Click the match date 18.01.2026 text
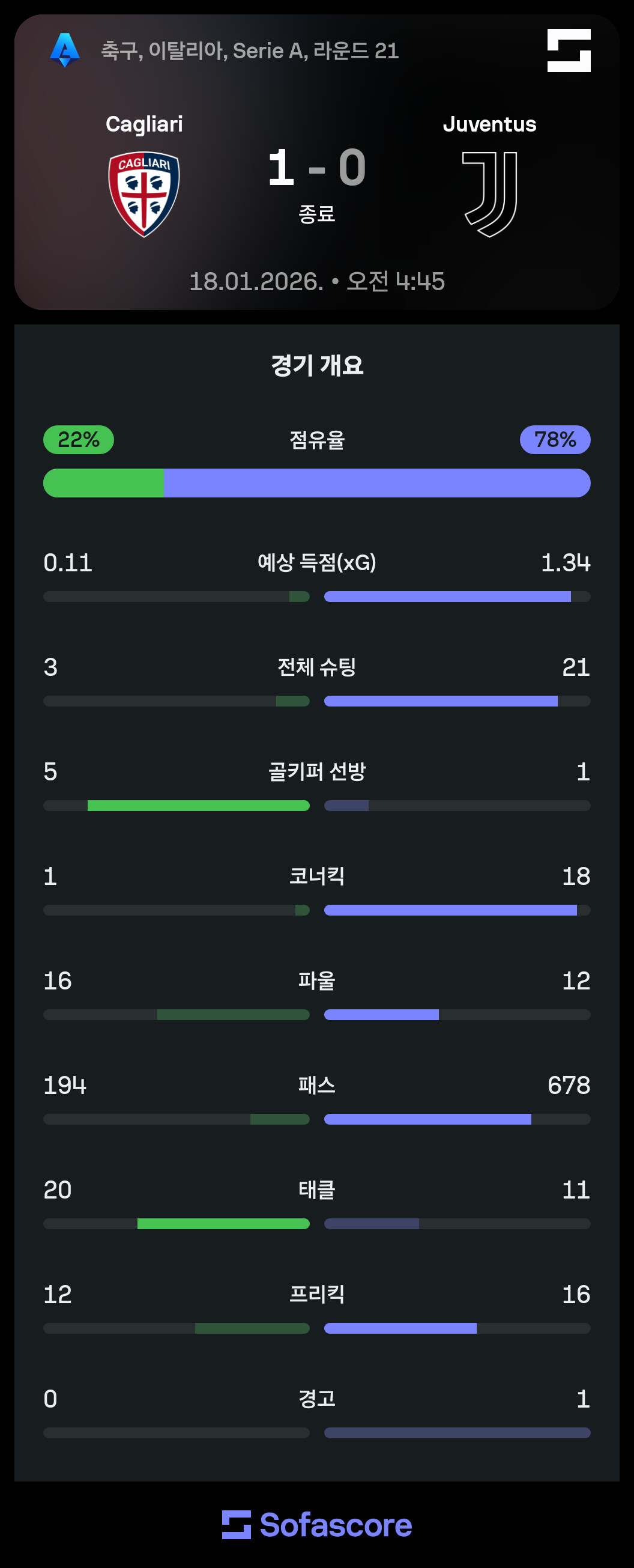The image size is (634, 1568). click(x=256, y=281)
